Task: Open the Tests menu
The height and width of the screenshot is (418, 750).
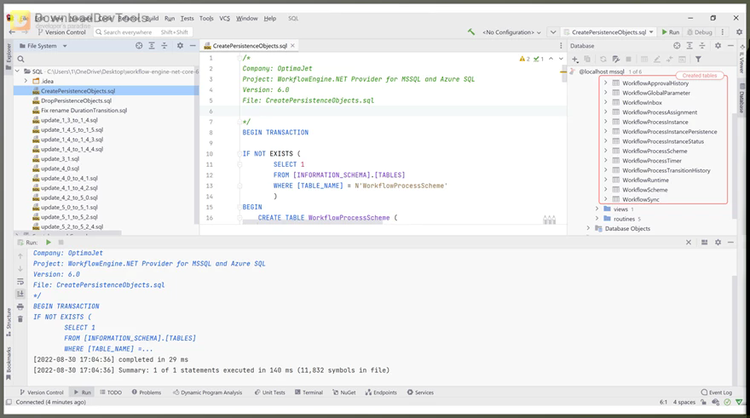Action: pos(187,18)
